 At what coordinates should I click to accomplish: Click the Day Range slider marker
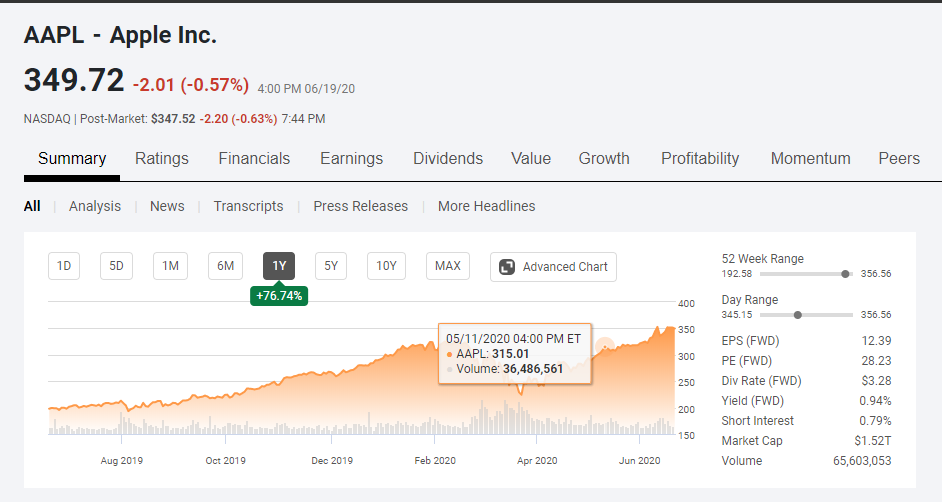point(798,315)
